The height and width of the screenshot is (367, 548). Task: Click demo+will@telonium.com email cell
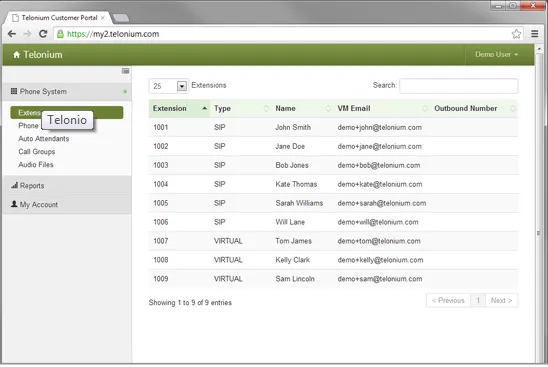(378, 222)
